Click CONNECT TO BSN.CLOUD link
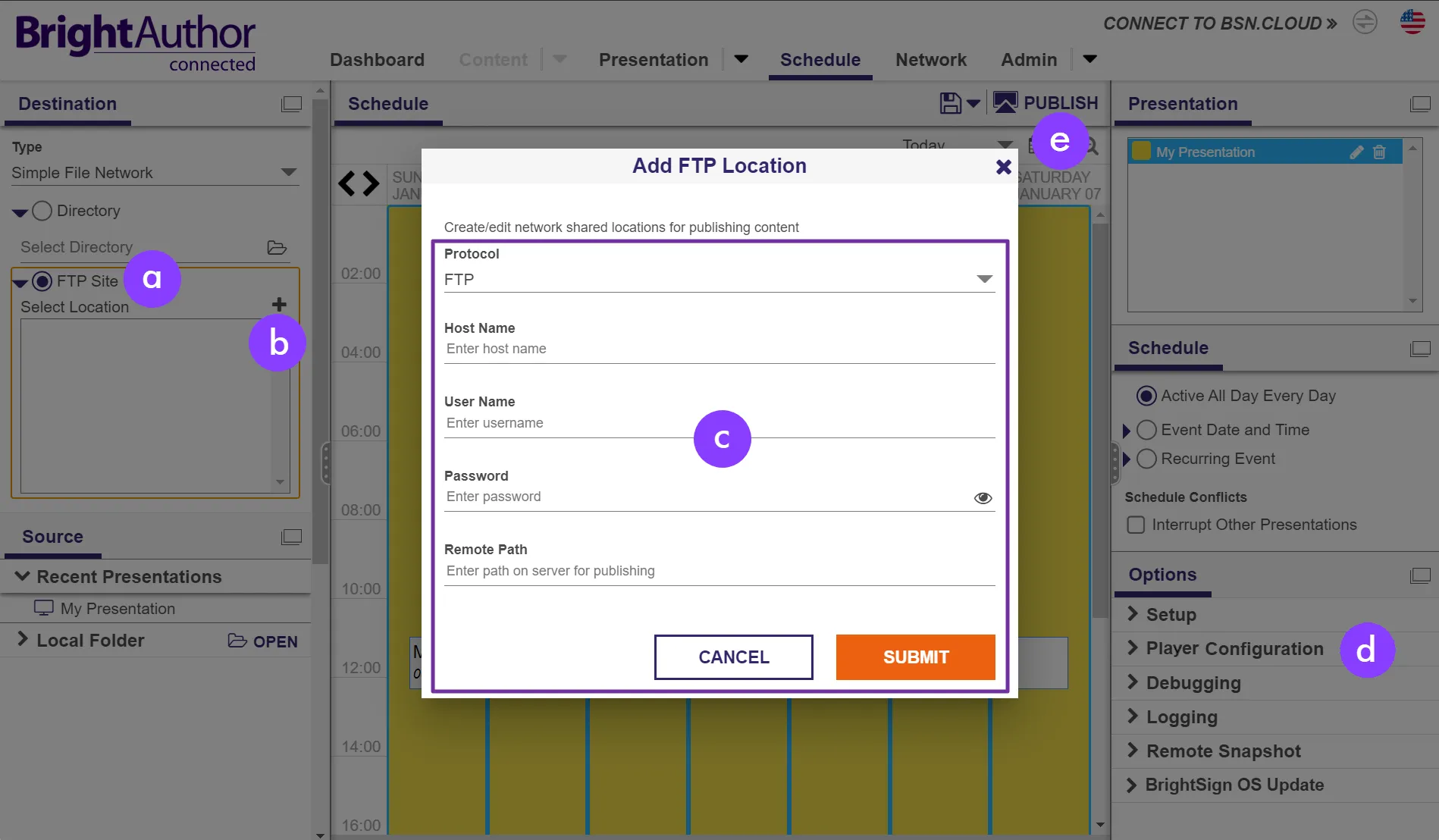Screen dimensions: 1439x840 click(1220, 24)
